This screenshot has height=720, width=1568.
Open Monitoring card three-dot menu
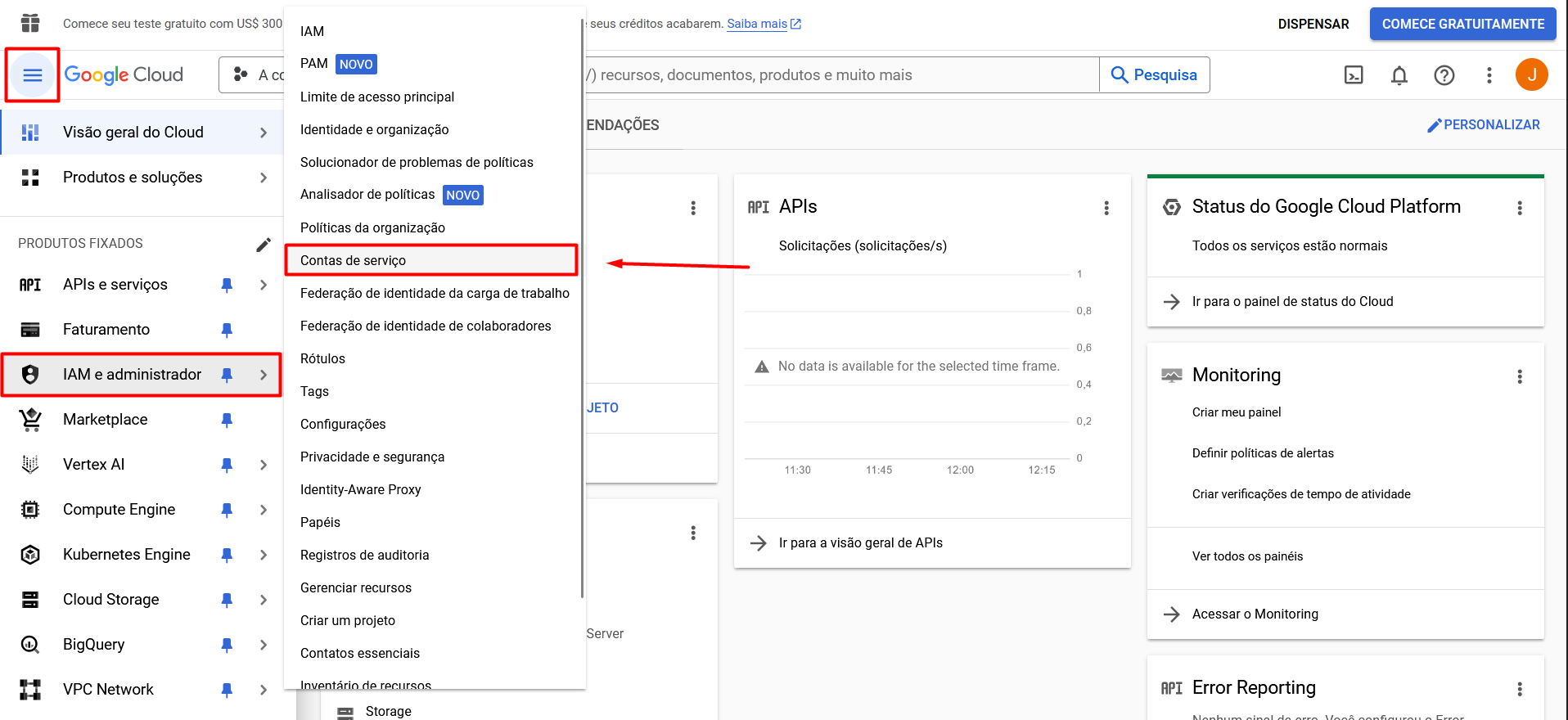click(x=1520, y=376)
